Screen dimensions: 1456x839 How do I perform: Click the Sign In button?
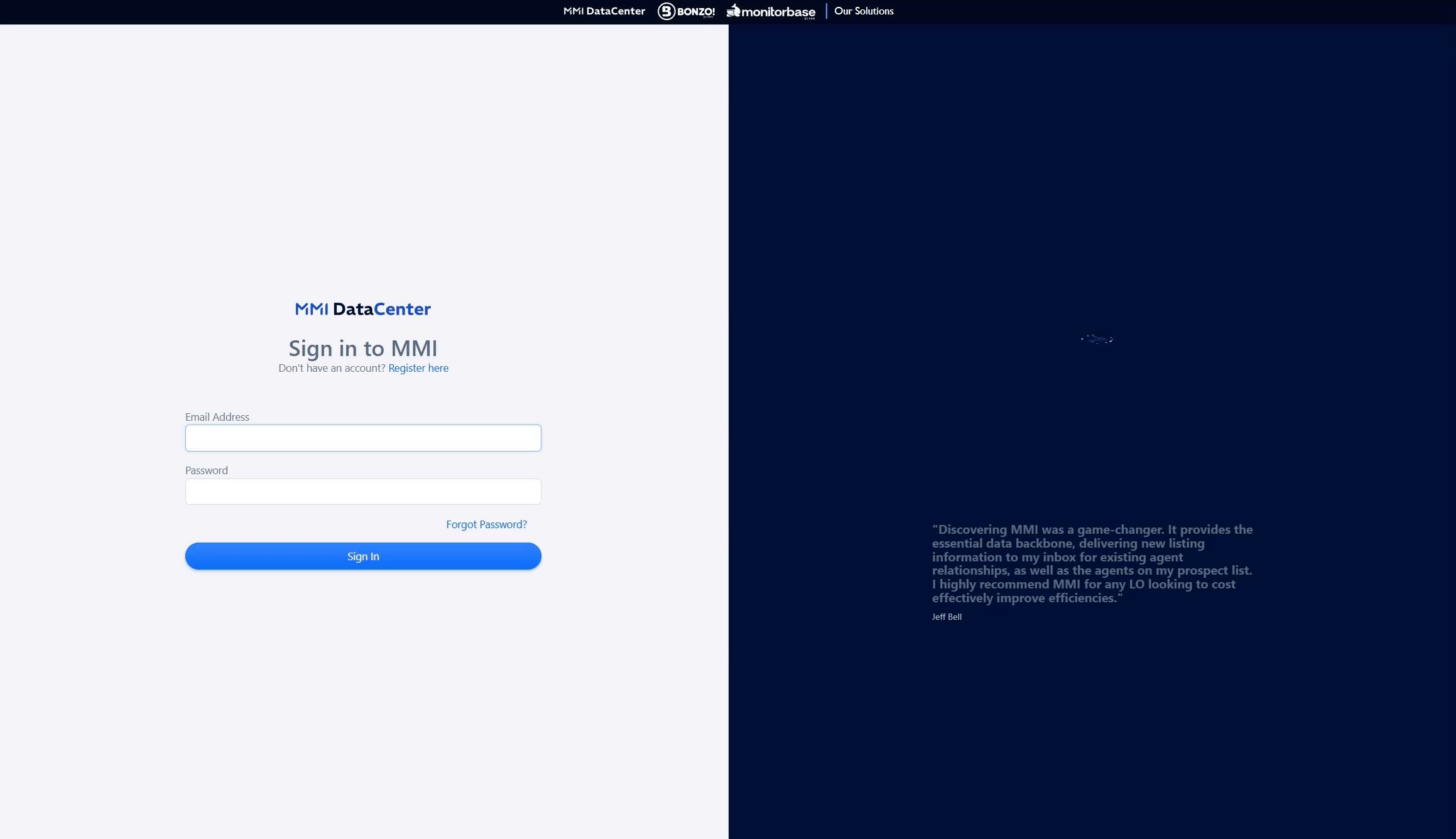point(363,556)
